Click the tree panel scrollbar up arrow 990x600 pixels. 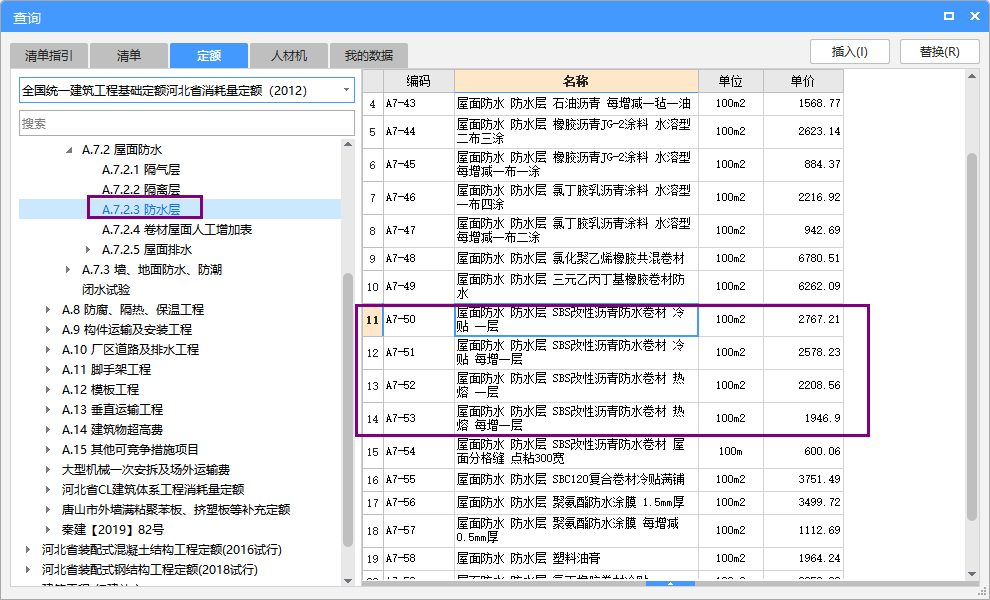(348, 145)
